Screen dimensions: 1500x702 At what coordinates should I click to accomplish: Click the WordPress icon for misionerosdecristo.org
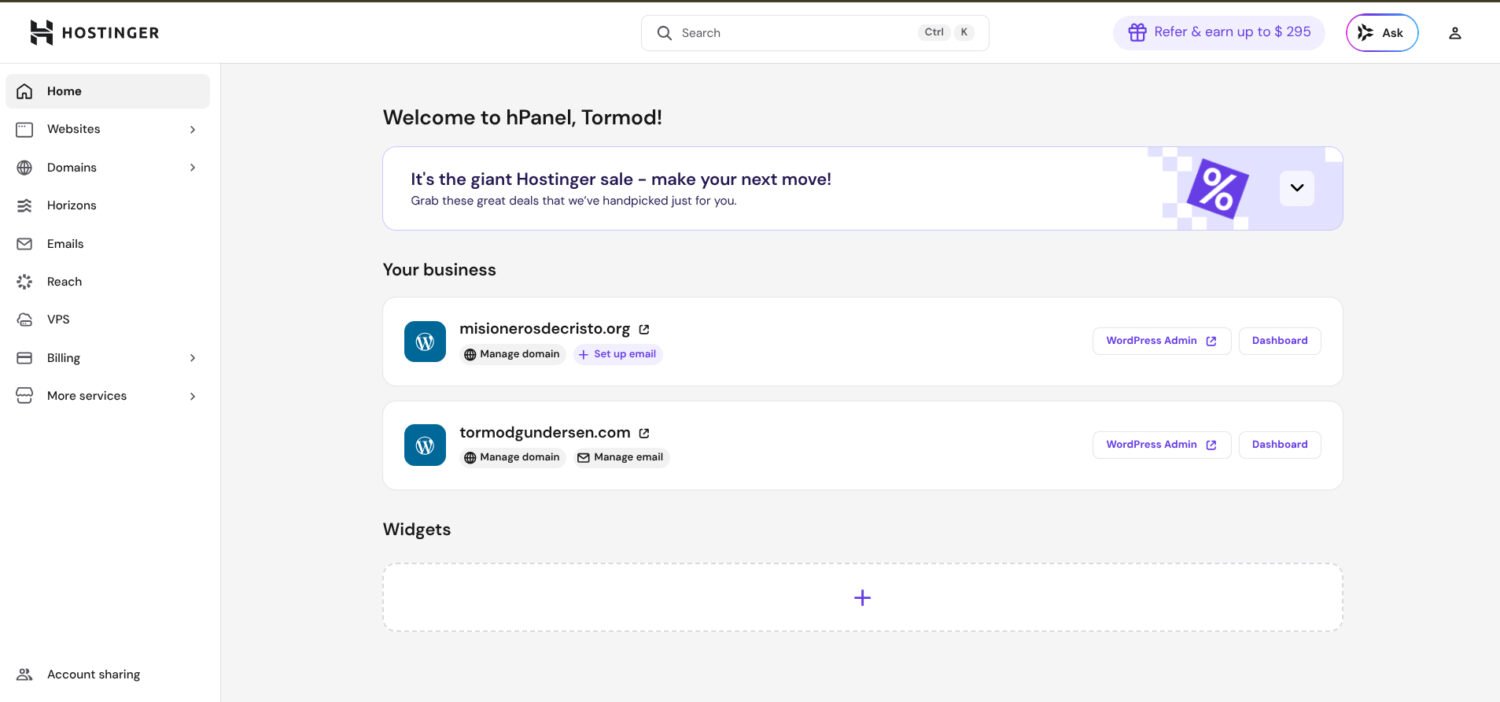(x=425, y=341)
